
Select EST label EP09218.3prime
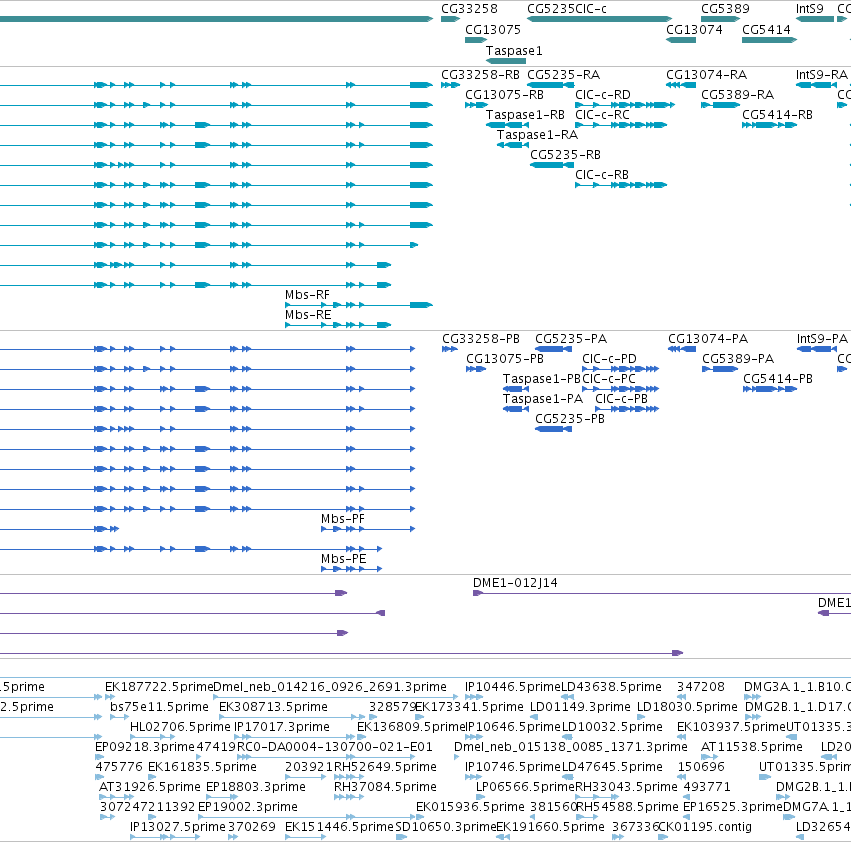[145, 748]
